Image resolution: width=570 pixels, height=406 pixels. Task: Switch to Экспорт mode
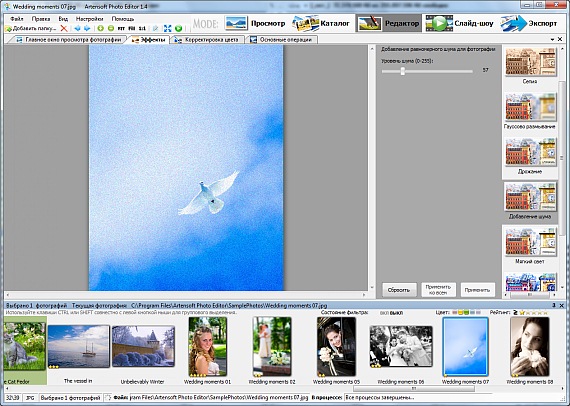coord(529,23)
